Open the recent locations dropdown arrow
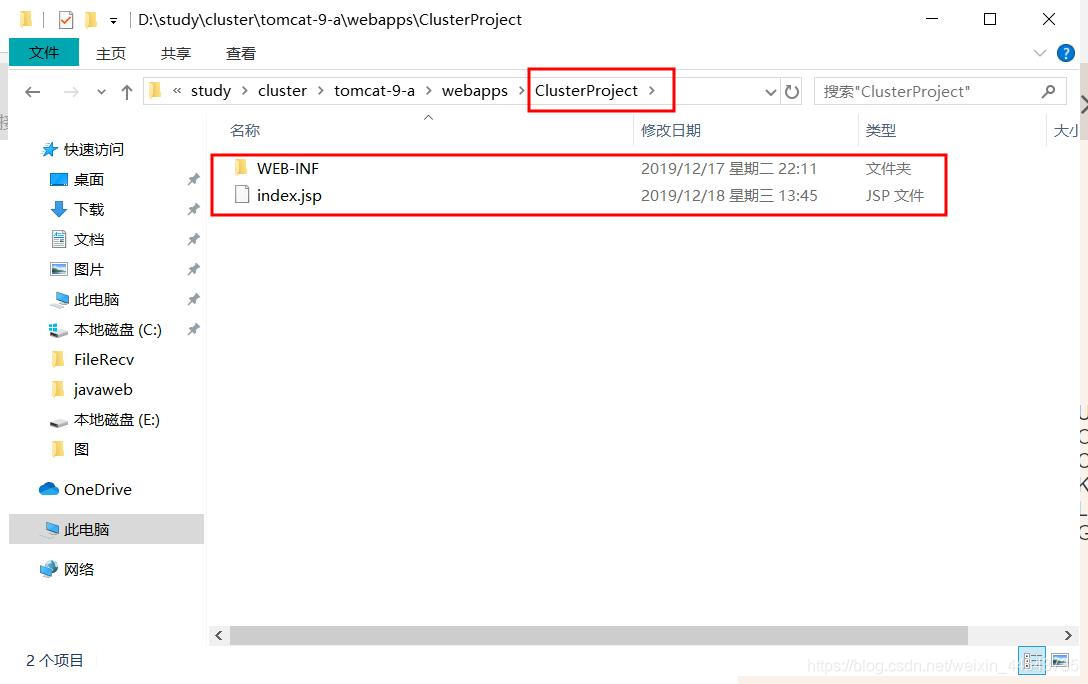1088x684 pixels. click(101, 92)
